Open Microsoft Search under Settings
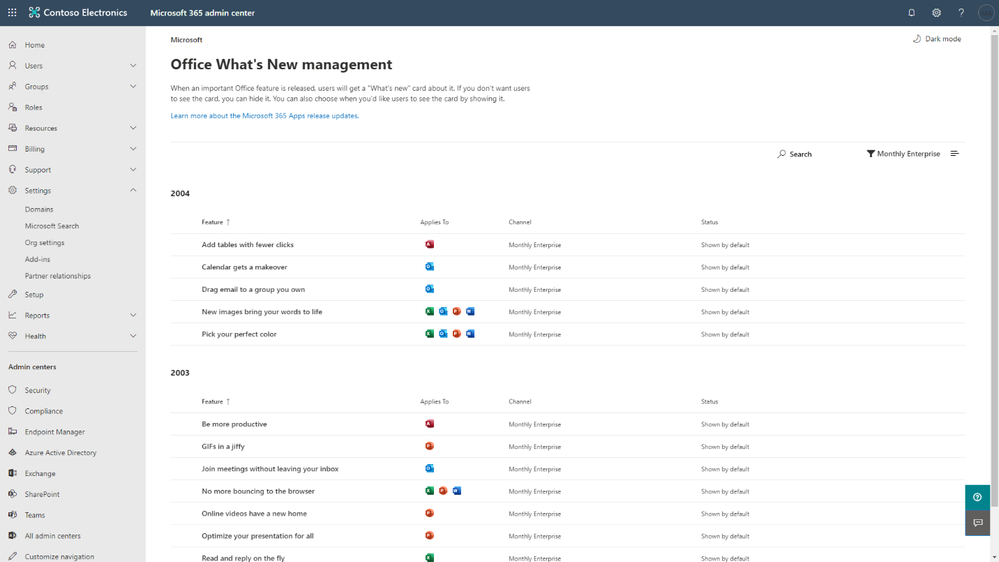Image resolution: width=999 pixels, height=562 pixels. tap(52, 226)
